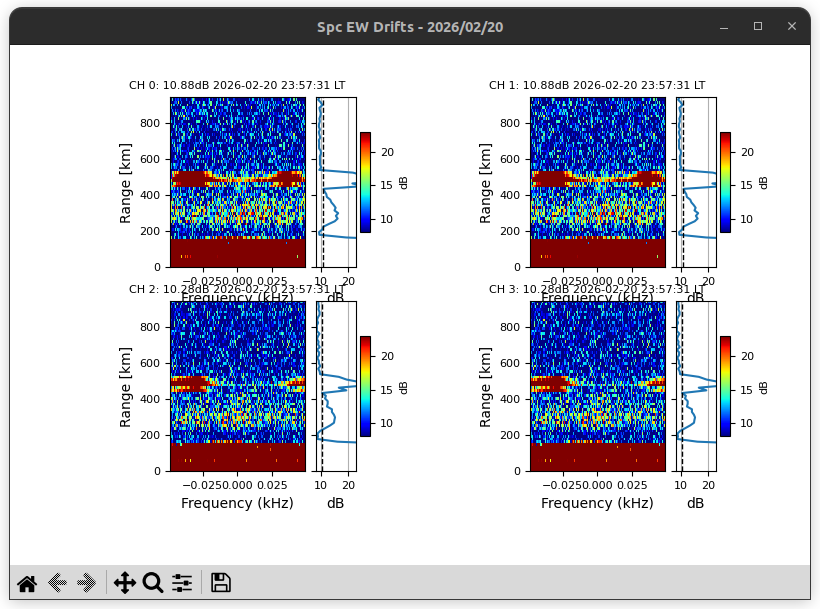Select the Zoom magnifier tool
Image resolution: width=820 pixels, height=609 pixels.
click(x=153, y=583)
